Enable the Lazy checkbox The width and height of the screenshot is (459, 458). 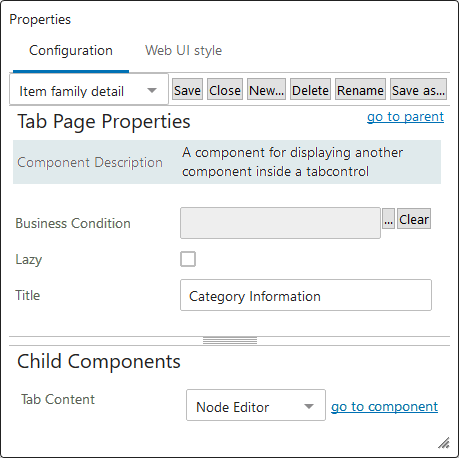click(x=188, y=259)
